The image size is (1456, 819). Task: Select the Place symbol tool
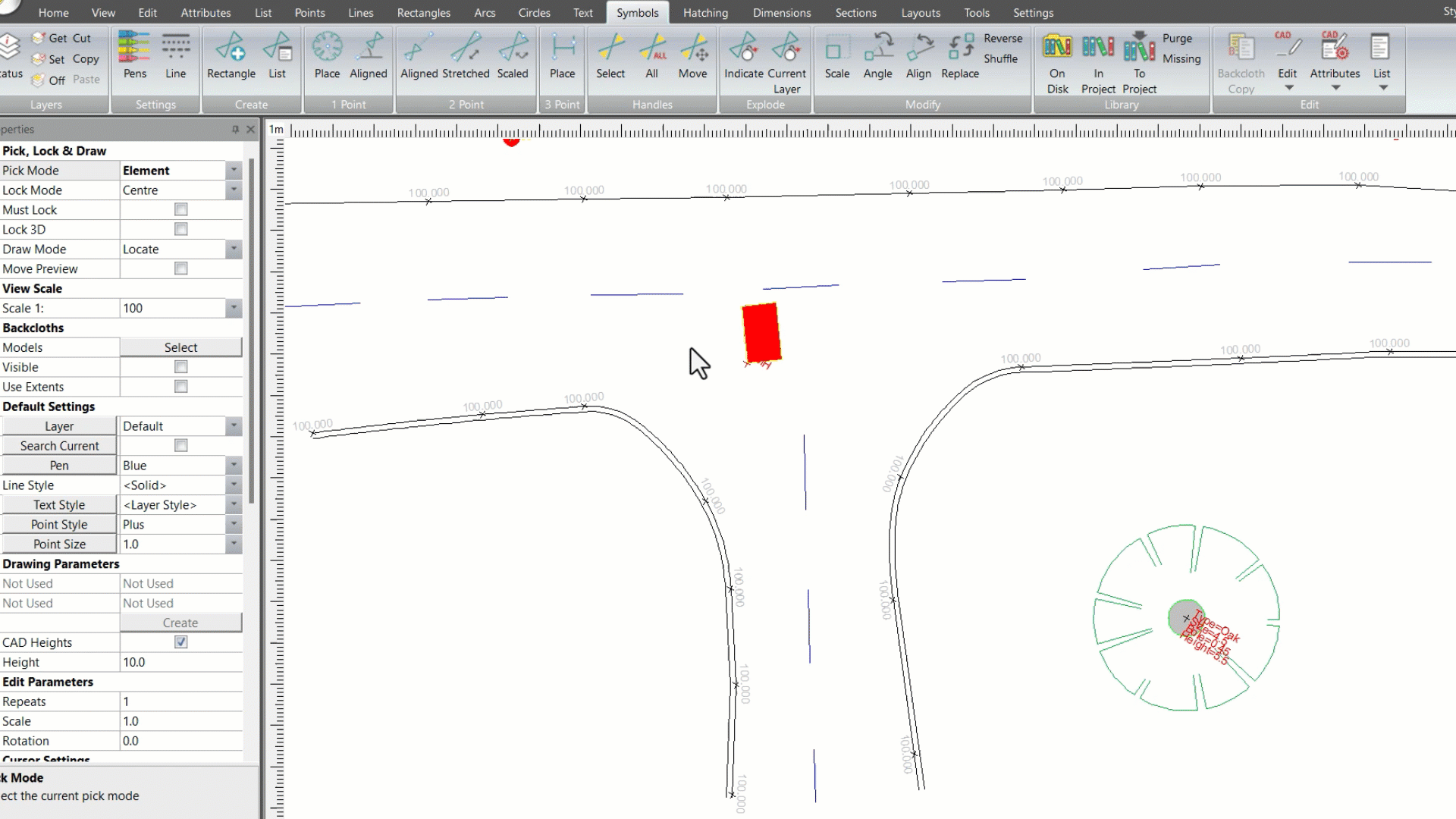coord(327,57)
